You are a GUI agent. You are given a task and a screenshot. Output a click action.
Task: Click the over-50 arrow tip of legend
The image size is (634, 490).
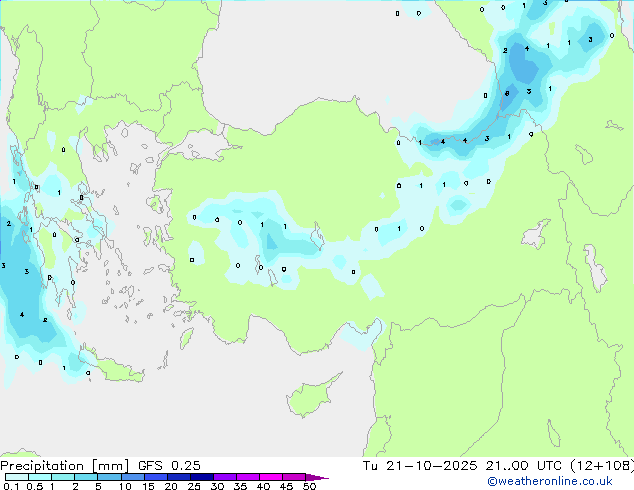point(317,477)
